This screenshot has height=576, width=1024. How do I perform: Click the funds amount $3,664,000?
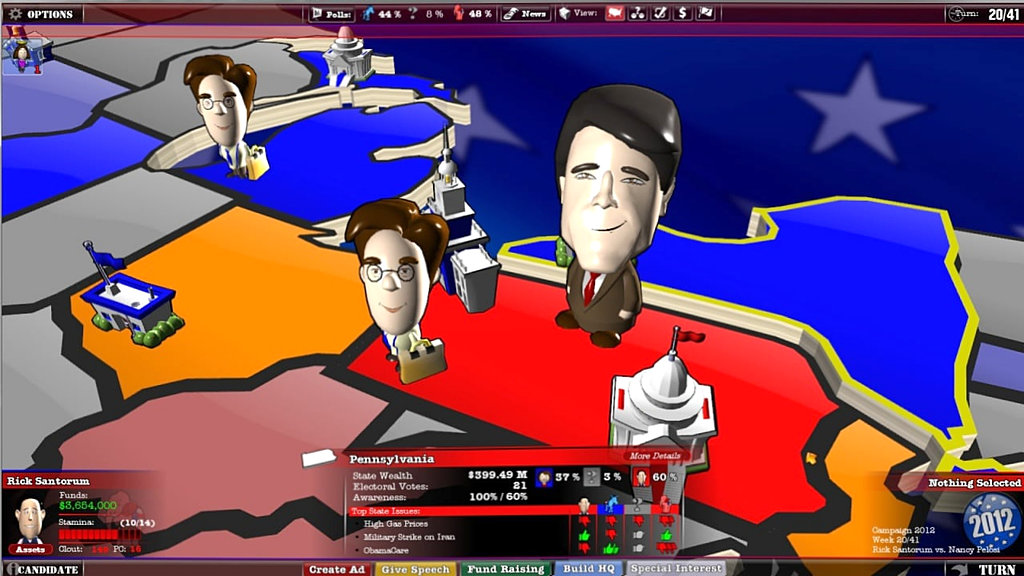pyautogui.click(x=88, y=505)
